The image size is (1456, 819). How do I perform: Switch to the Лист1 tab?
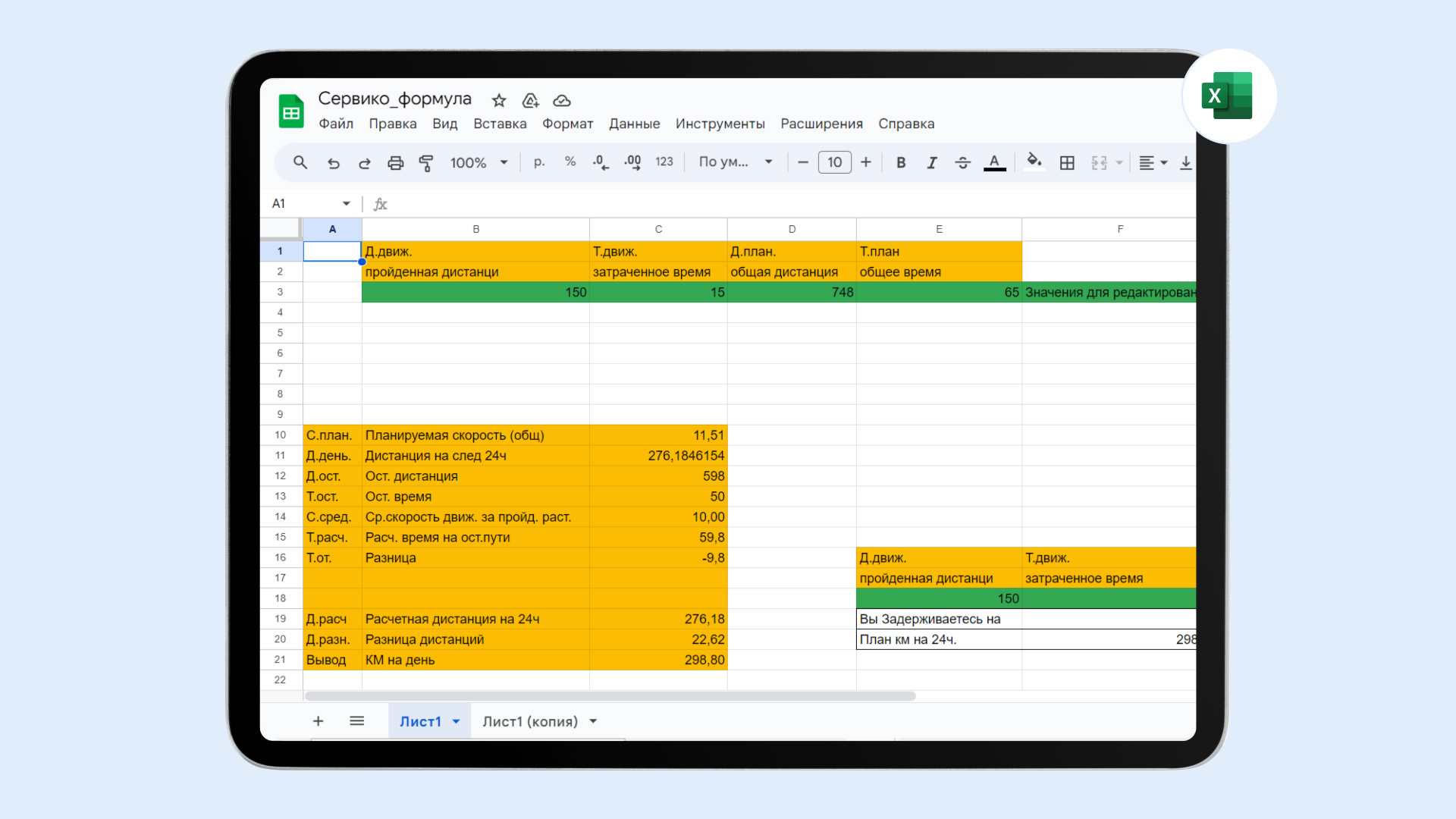[420, 721]
